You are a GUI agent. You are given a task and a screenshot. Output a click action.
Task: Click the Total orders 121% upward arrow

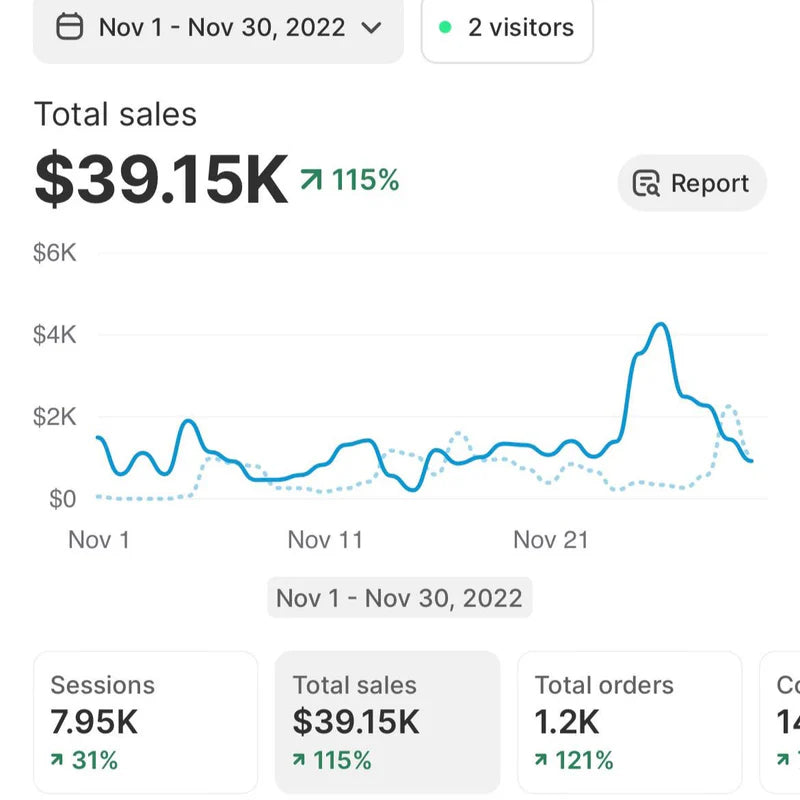pyautogui.click(x=542, y=761)
